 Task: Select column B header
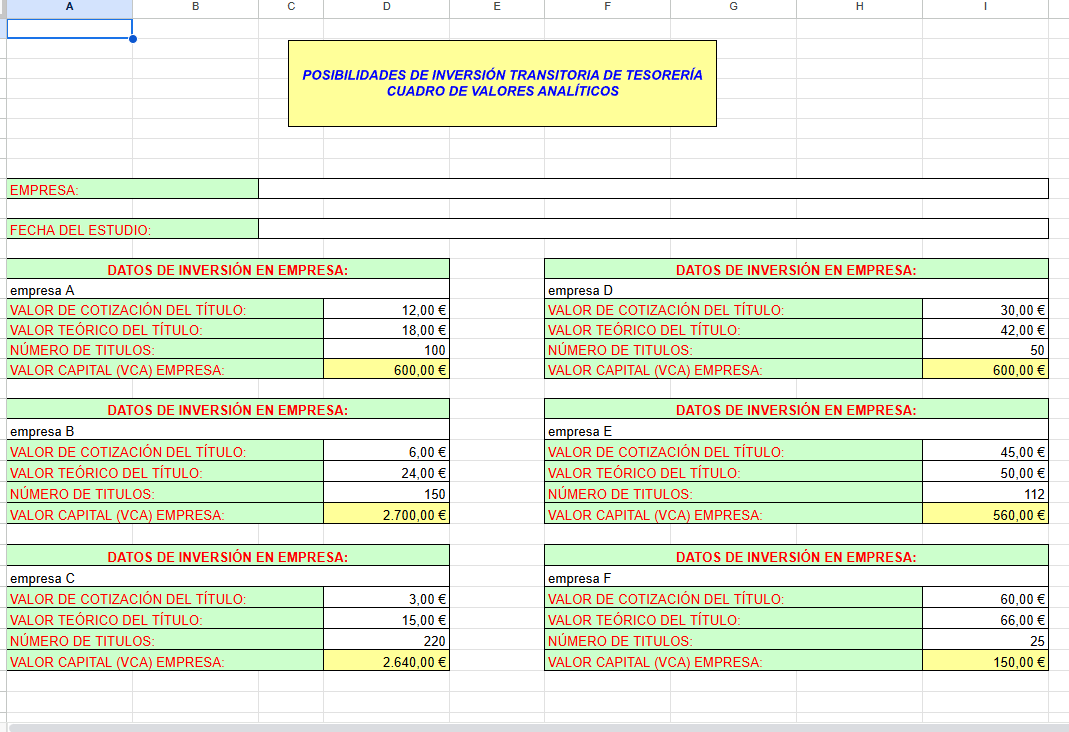pyautogui.click(x=195, y=7)
